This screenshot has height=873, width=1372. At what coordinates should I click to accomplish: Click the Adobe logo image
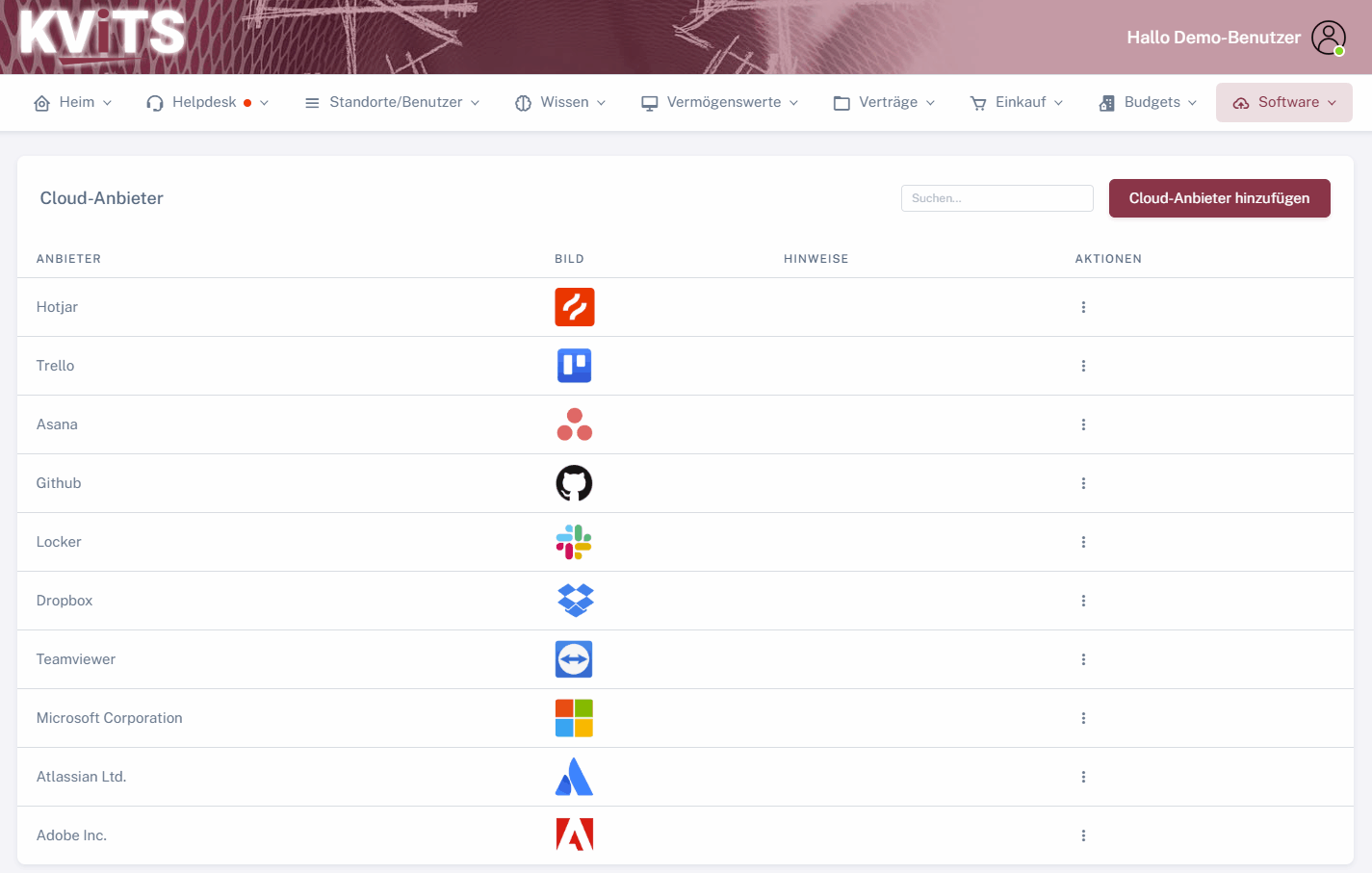point(575,834)
